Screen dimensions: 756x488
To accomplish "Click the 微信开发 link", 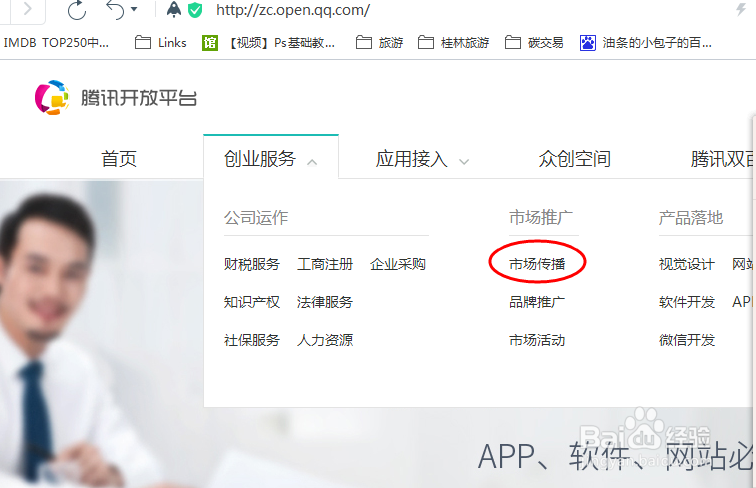I will point(687,340).
